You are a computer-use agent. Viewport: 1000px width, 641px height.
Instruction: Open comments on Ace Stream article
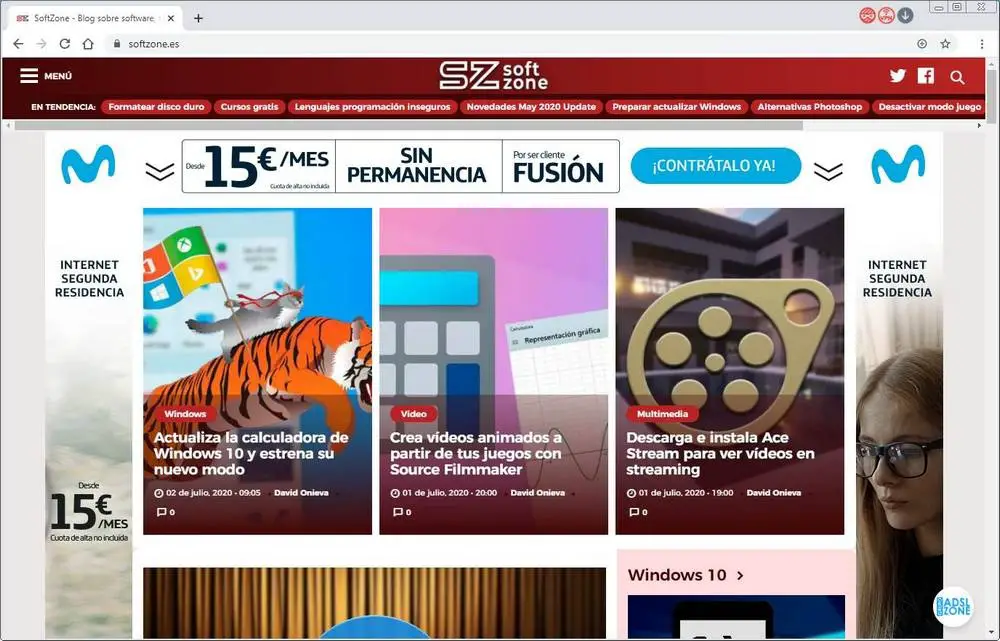tap(638, 512)
